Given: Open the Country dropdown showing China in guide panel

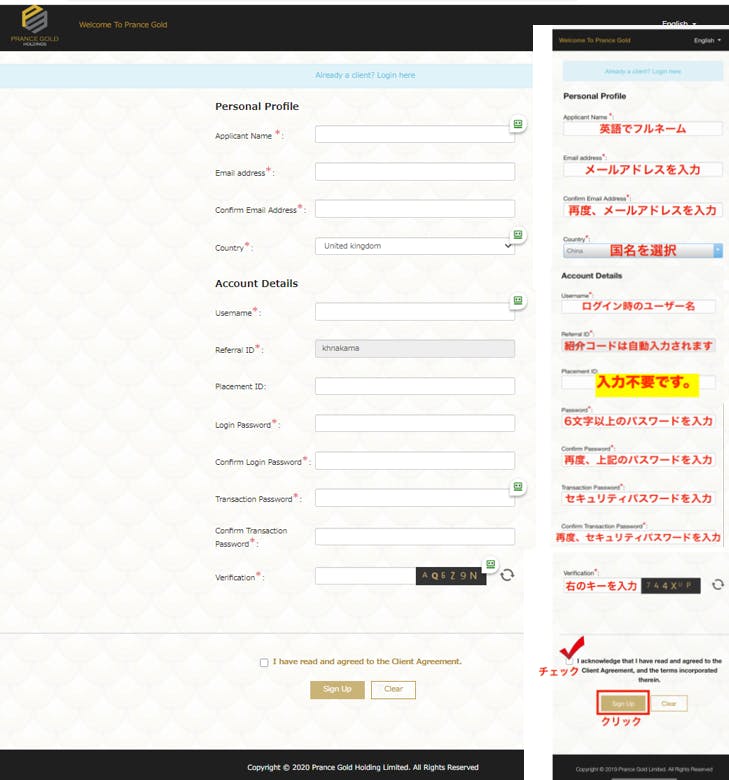Looking at the screenshot, I should point(642,250).
